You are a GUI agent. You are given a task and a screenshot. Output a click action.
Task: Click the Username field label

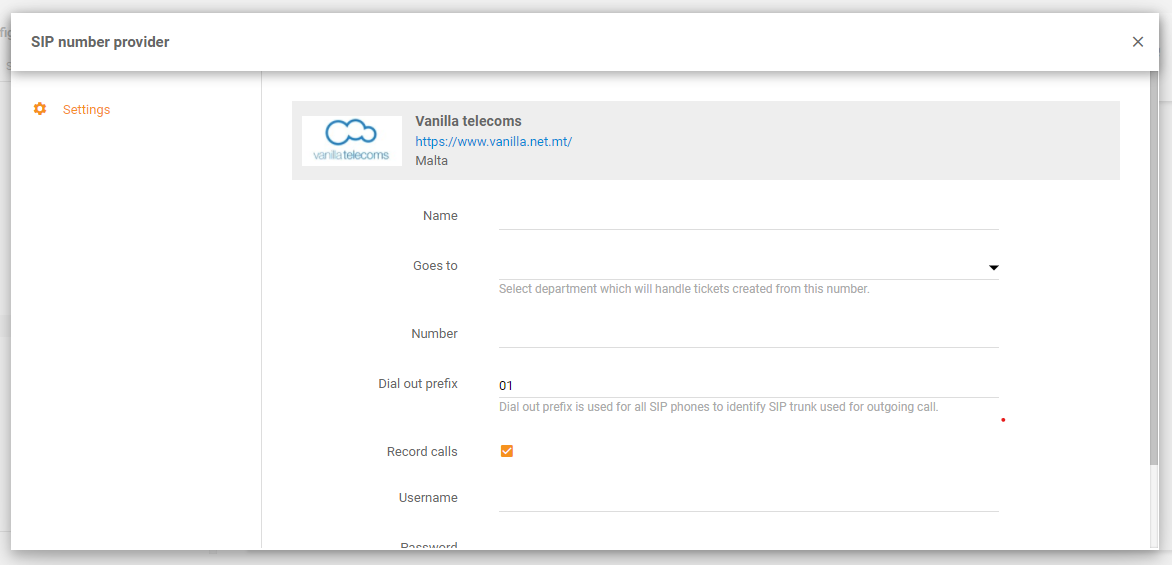(428, 498)
